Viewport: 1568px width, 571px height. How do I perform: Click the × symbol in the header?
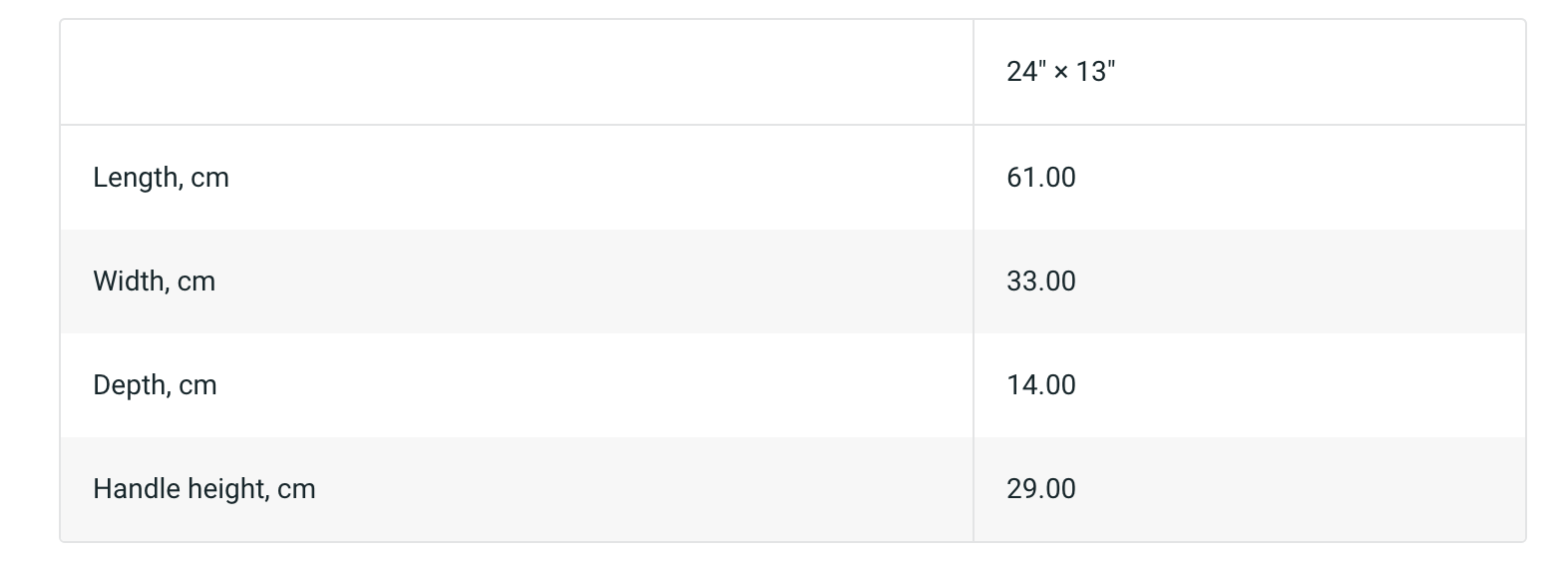click(1060, 72)
